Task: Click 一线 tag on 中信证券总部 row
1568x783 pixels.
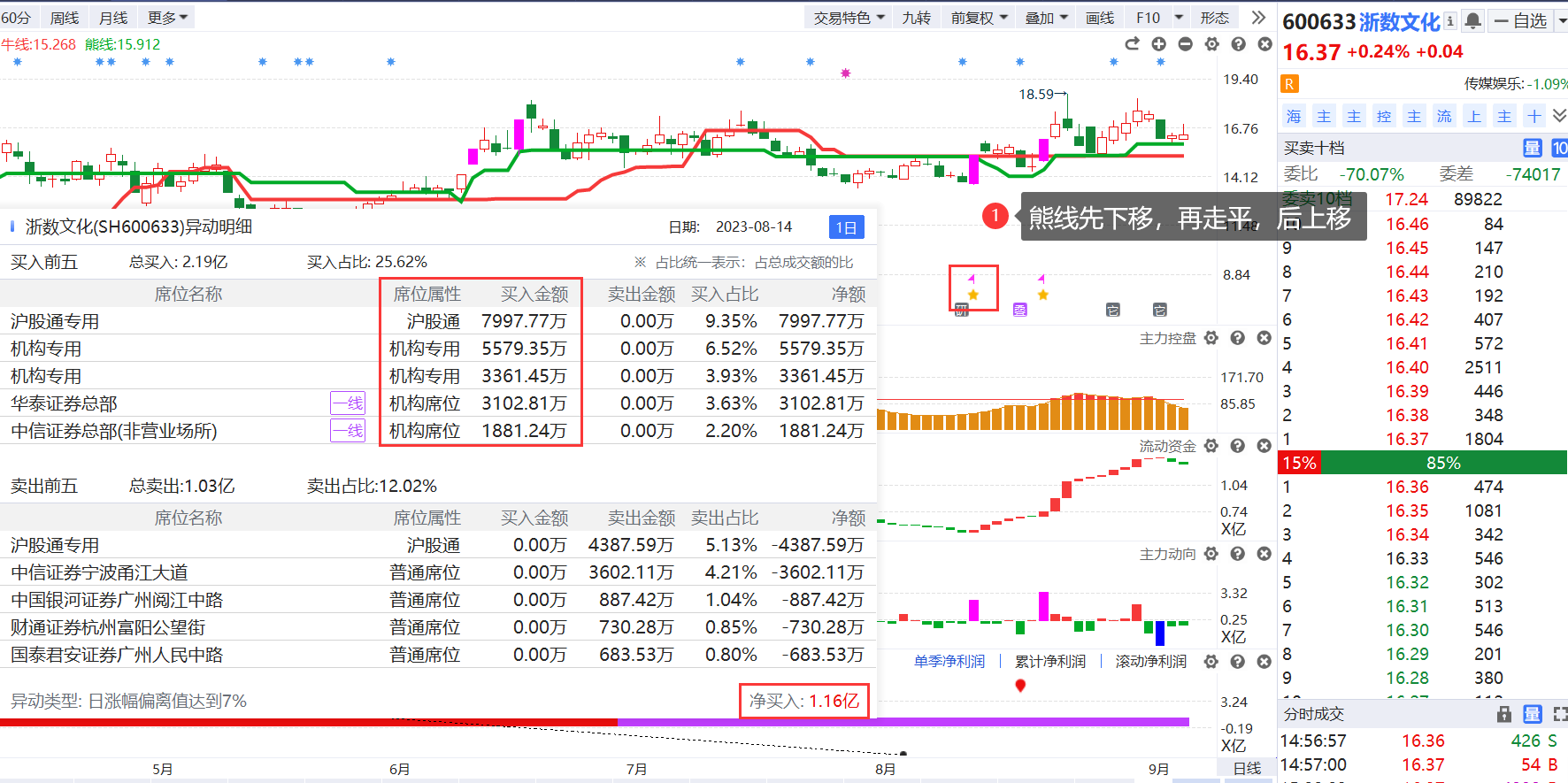Action: (348, 431)
